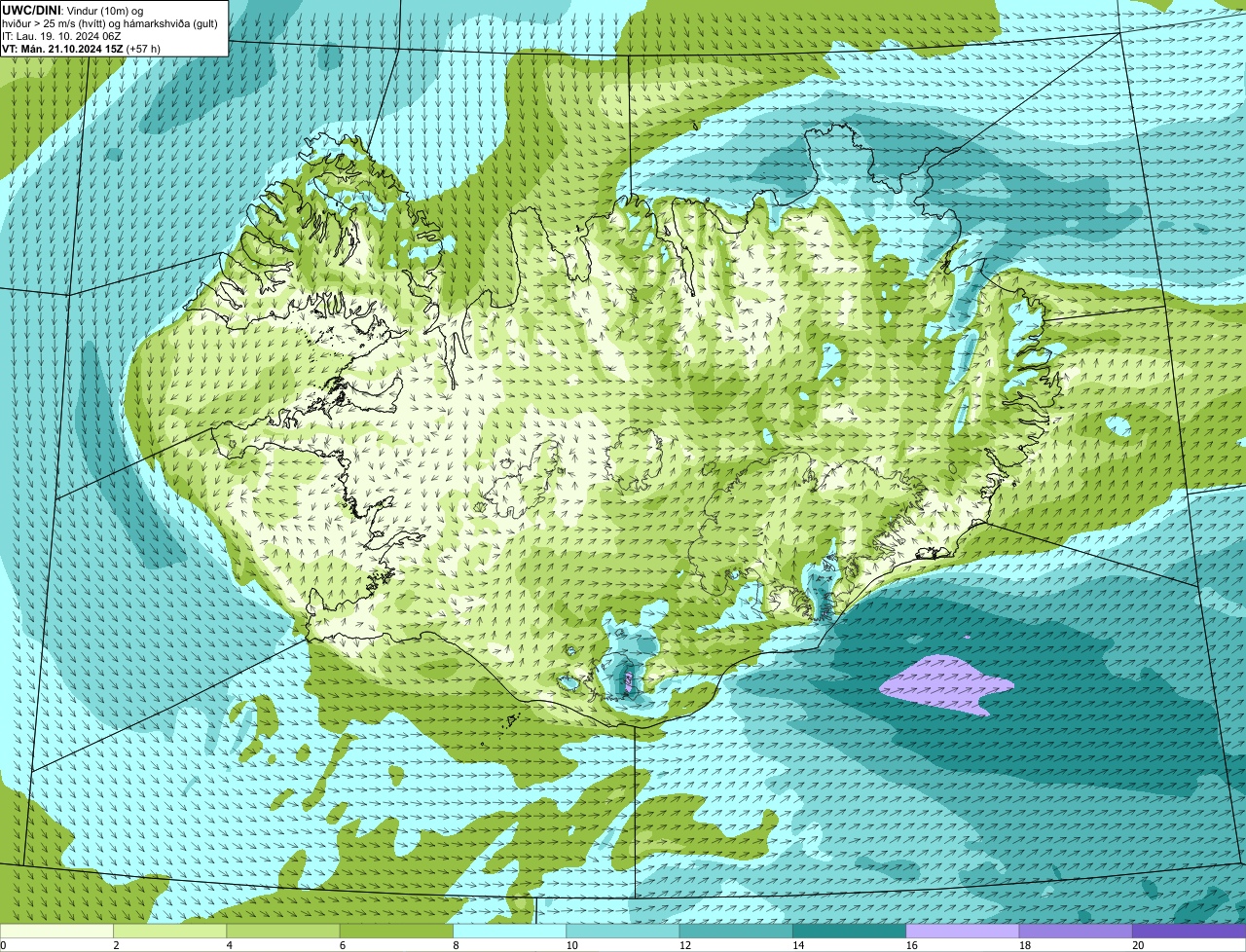Viewport: 1246px width, 952px height.
Task: Click the light purple 16–18 m/s scale swatch
Action: 963,931
